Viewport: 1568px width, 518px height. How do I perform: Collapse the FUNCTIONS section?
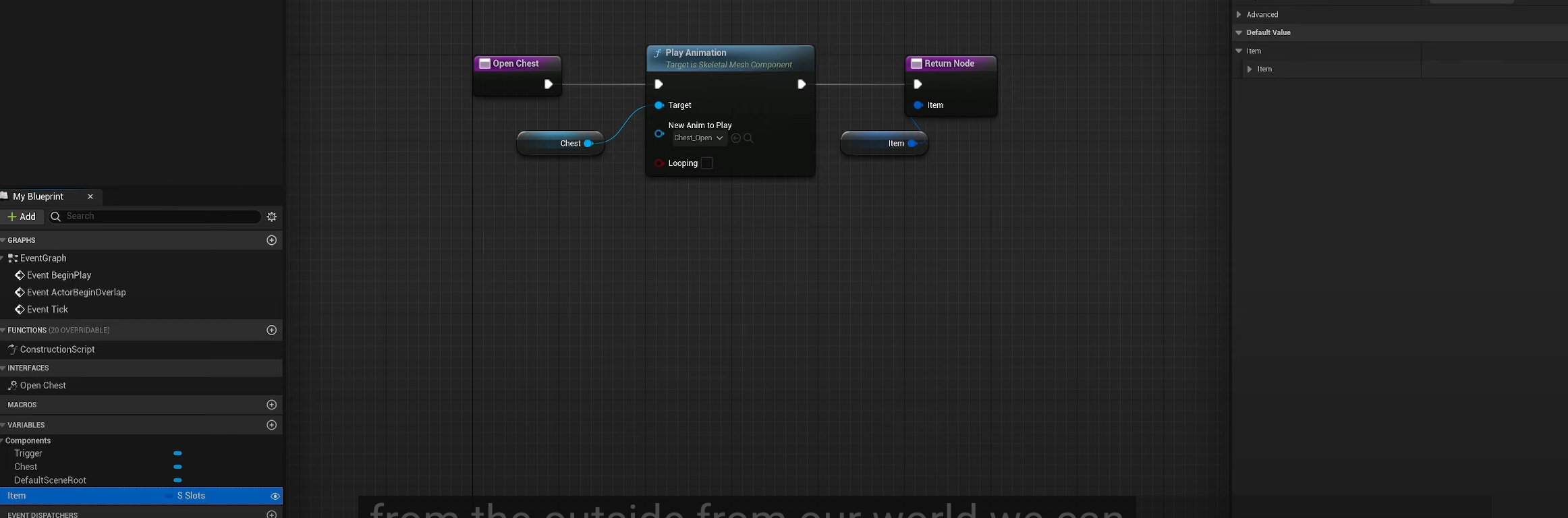pyautogui.click(x=3, y=330)
